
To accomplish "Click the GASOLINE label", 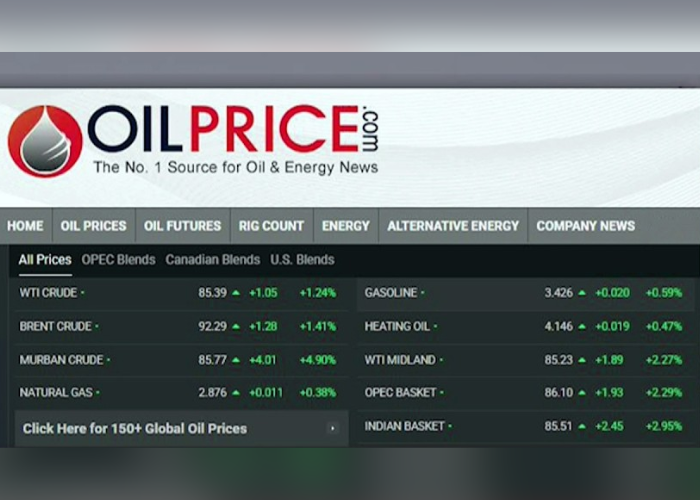I will click(x=391, y=293).
